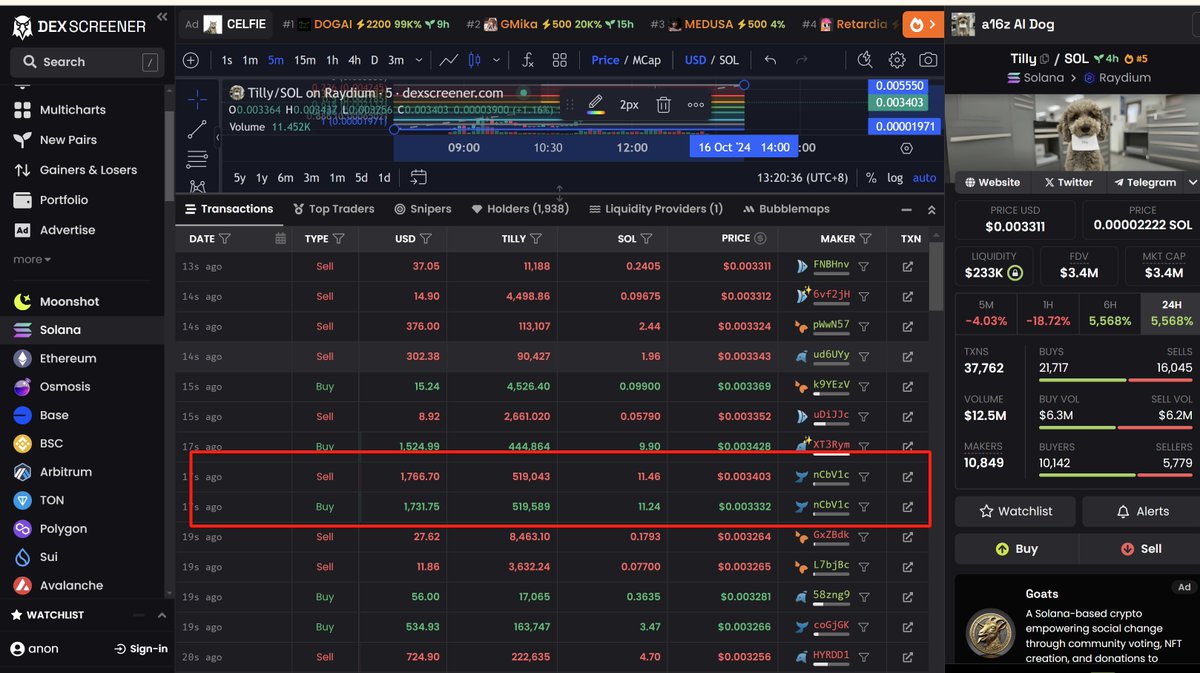This screenshot has width=1200, height=673.
Task: Filter transactions by TYPE column
Action: (338, 239)
